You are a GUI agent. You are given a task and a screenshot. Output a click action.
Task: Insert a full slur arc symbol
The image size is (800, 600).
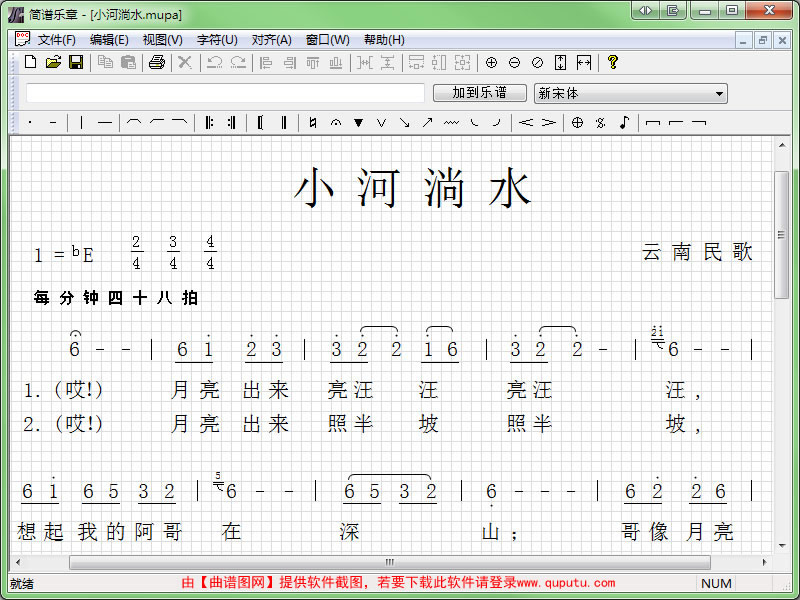[134, 122]
